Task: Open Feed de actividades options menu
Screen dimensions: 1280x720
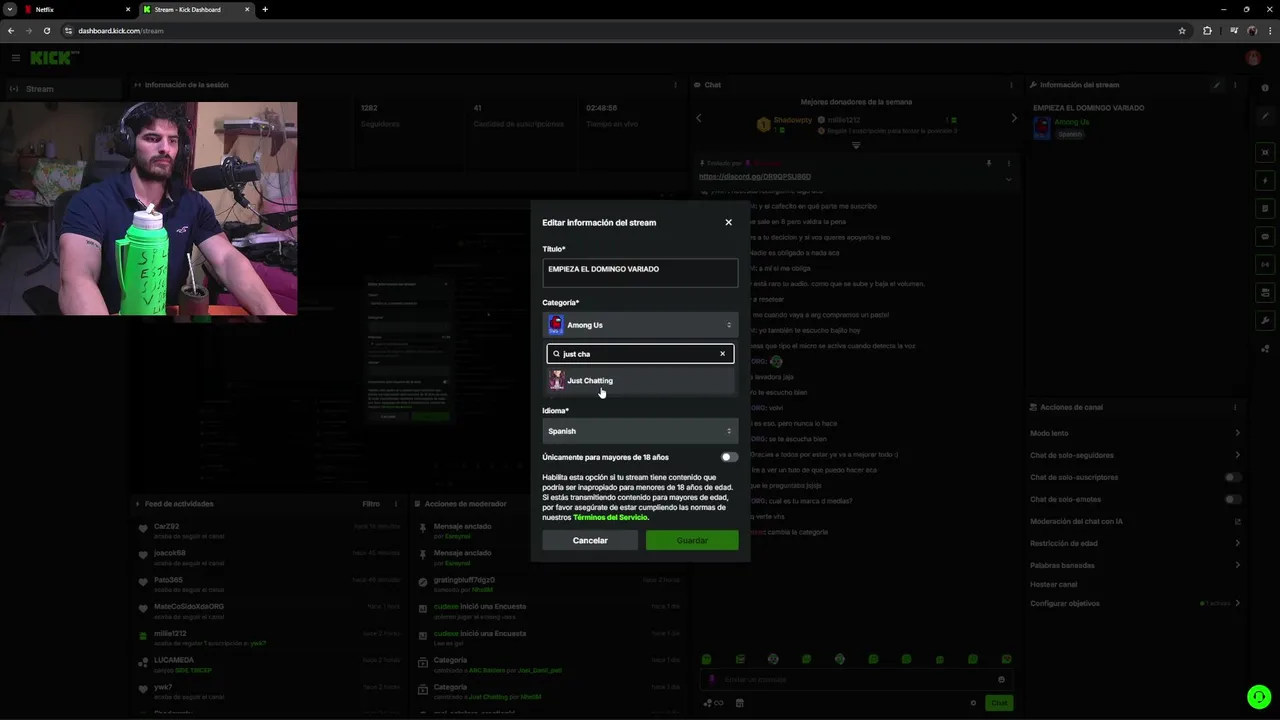Action: tap(396, 504)
